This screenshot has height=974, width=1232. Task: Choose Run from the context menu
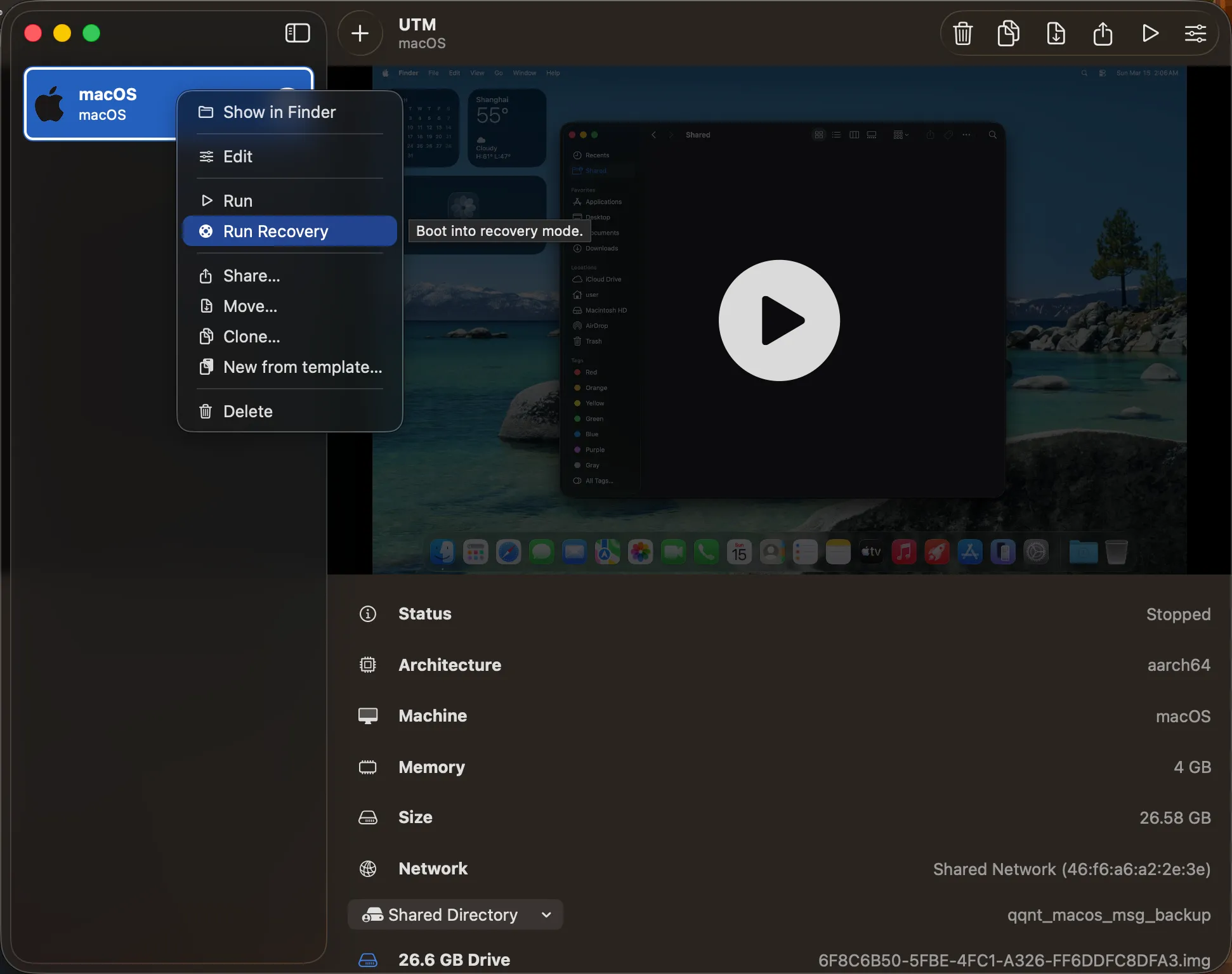point(290,201)
